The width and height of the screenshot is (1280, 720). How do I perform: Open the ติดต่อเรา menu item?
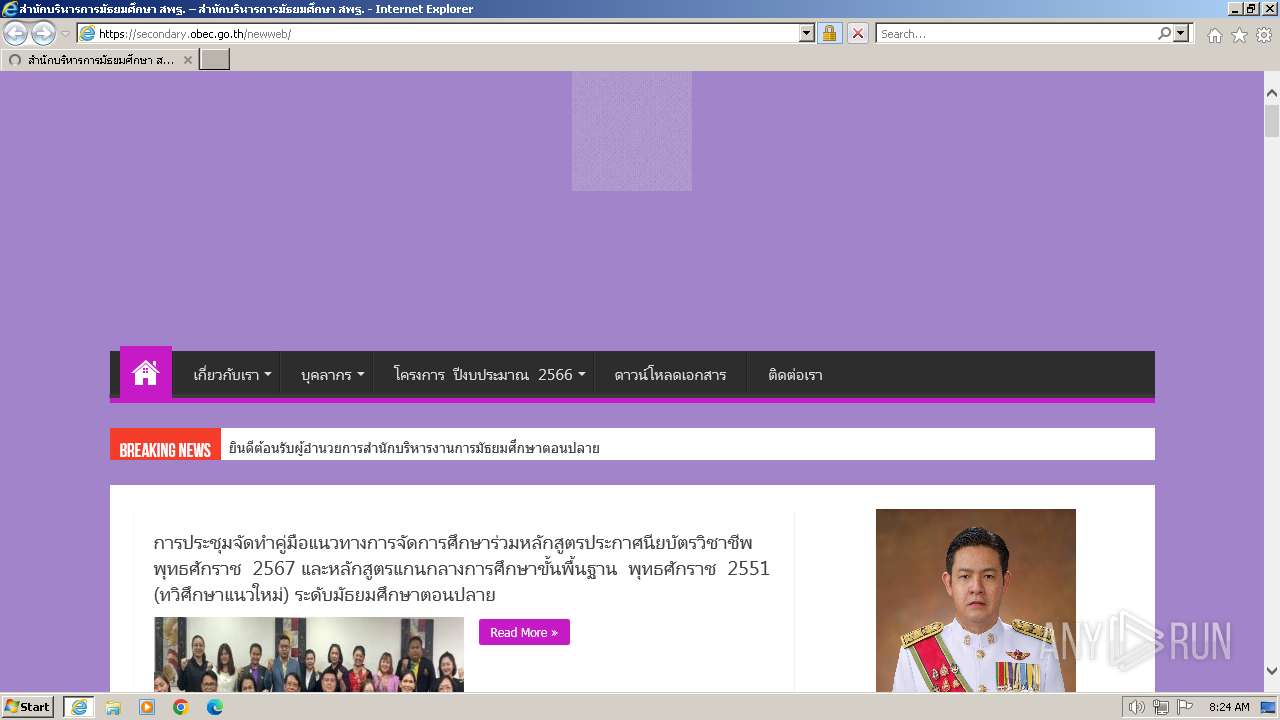coord(795,375)
